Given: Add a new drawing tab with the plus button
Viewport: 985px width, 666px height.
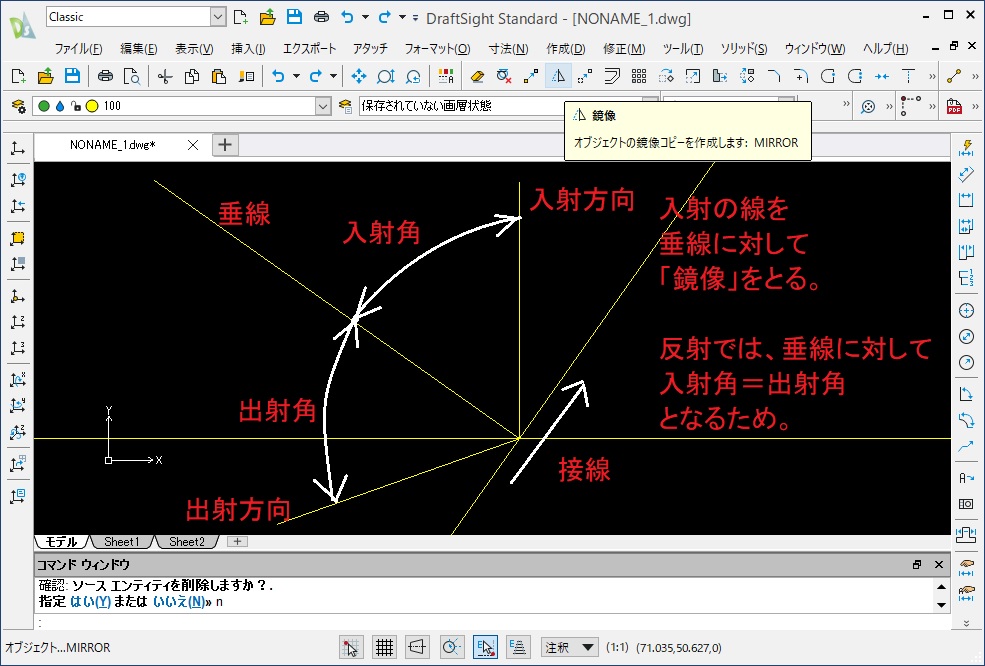Looking at the screenshot, I should point(225,145).
